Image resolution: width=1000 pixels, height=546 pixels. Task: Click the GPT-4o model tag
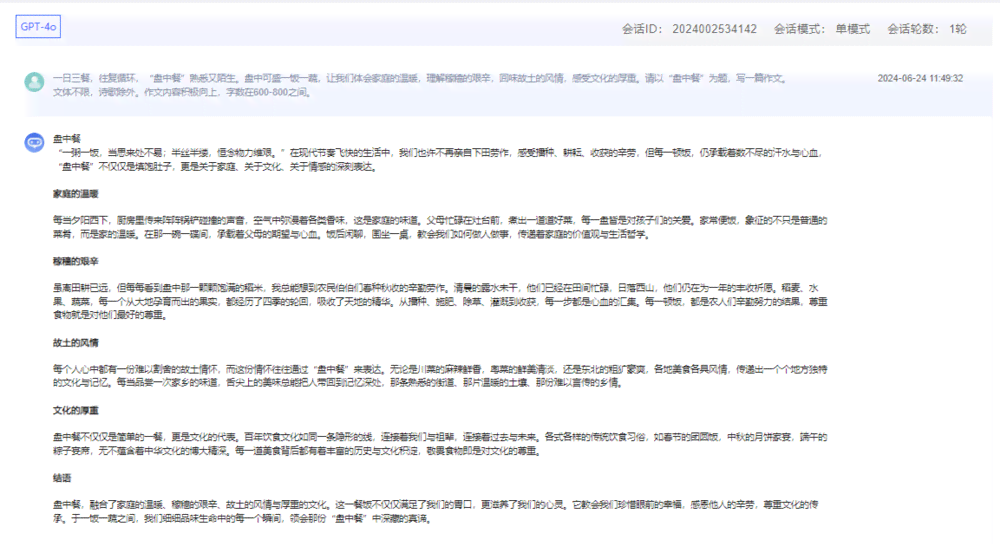pos(38,27)
